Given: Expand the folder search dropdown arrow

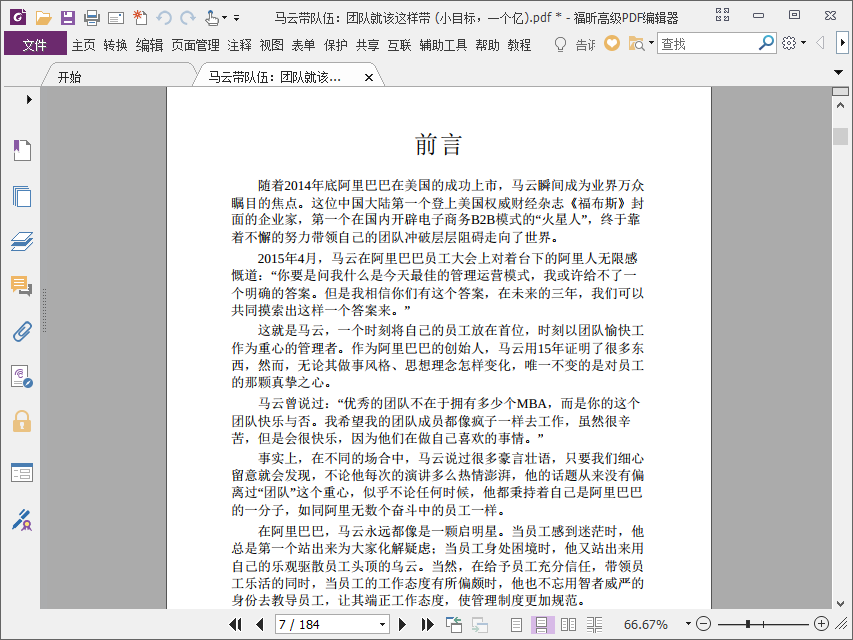Looking at the screenshot, I should (651, 43).
